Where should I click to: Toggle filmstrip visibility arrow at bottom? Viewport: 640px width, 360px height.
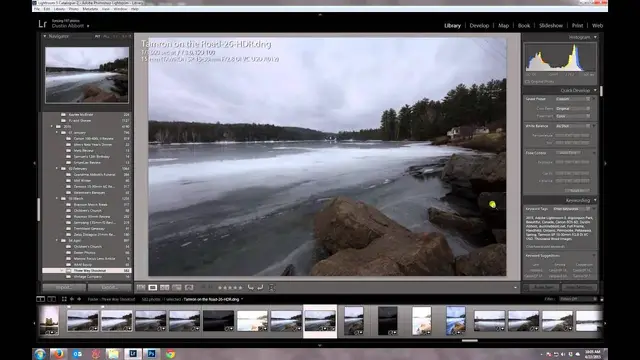coord(320,345)
